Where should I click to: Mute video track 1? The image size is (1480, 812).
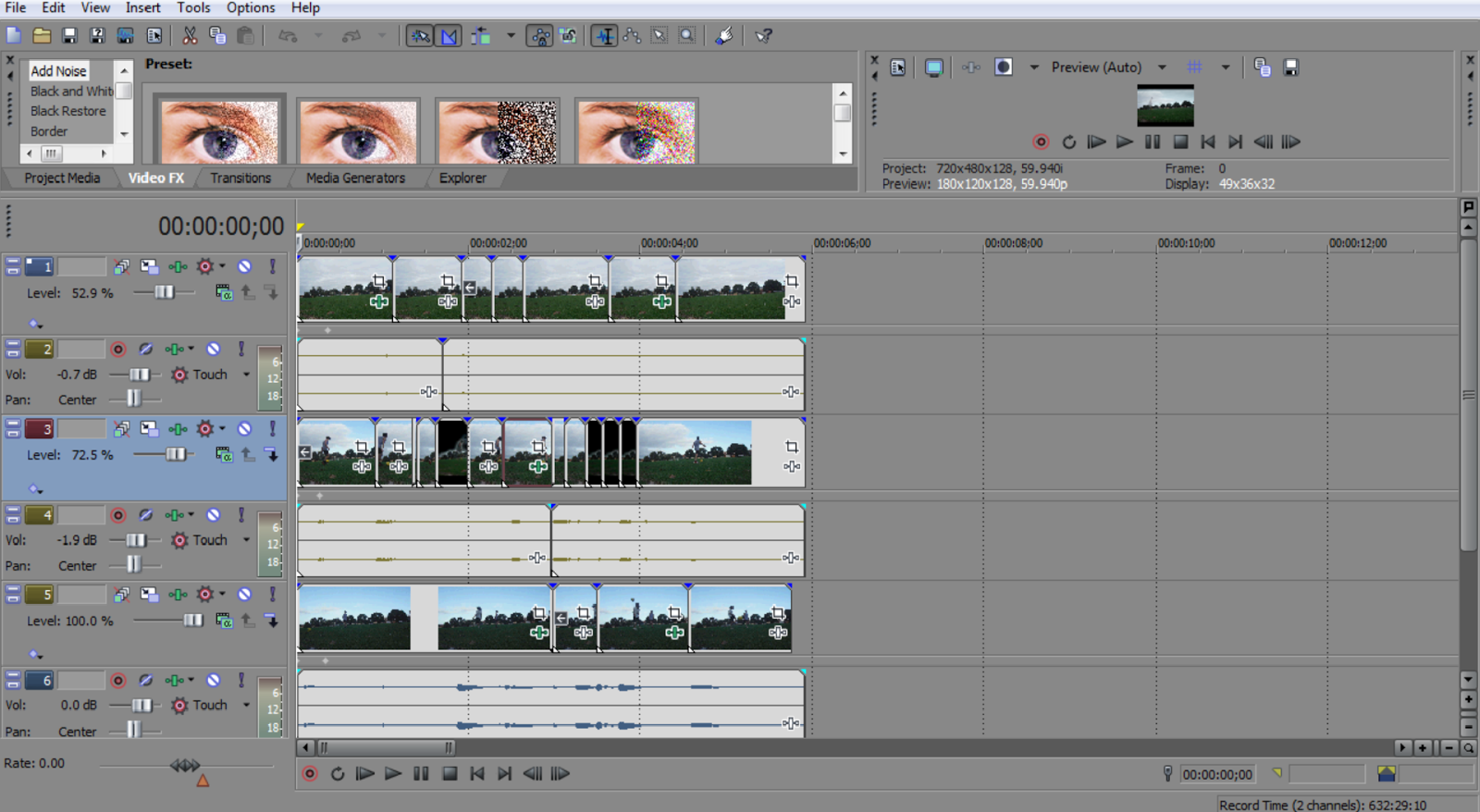coord(244,266)
